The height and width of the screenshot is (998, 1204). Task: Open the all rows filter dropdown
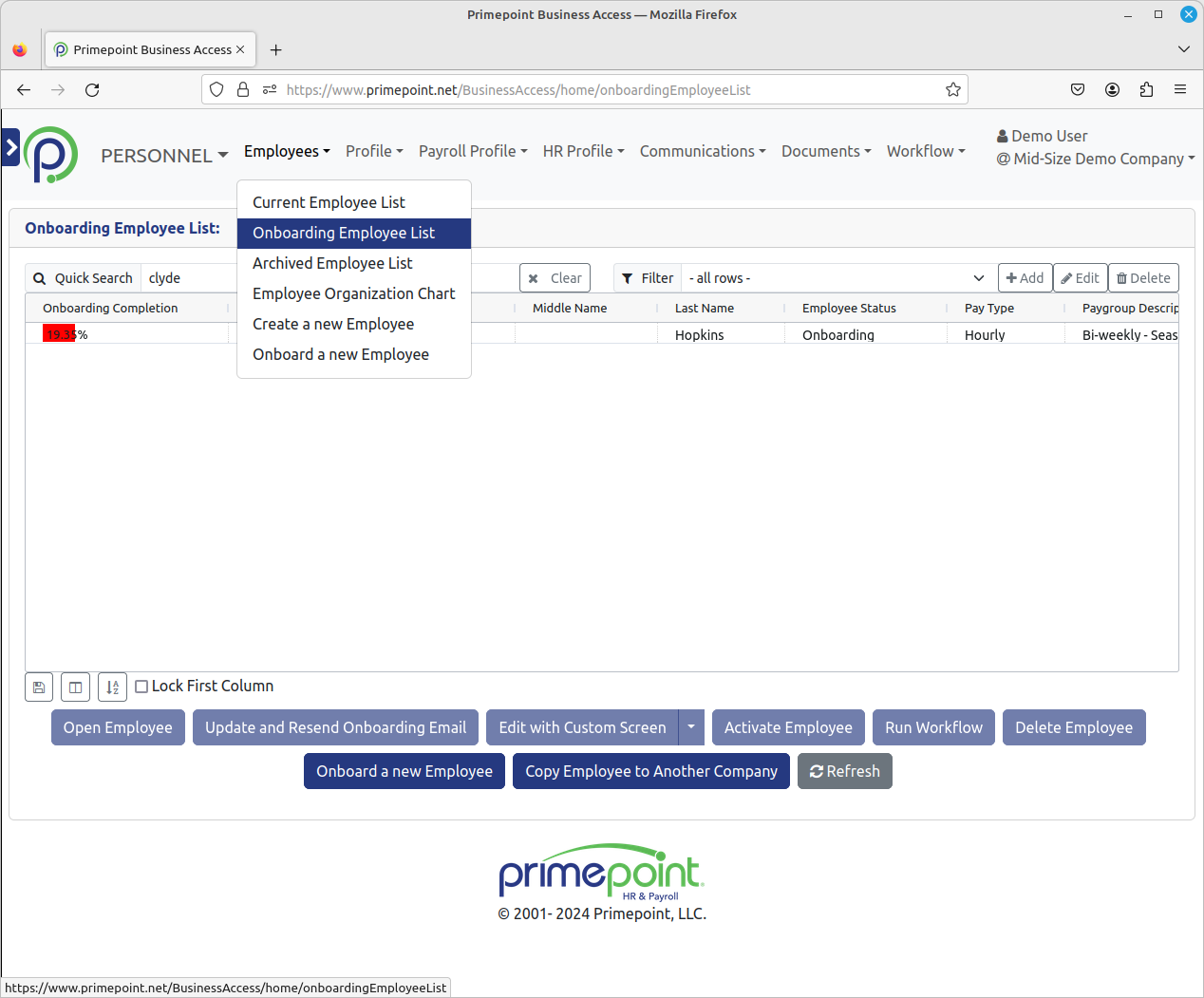tap(839, 278)
